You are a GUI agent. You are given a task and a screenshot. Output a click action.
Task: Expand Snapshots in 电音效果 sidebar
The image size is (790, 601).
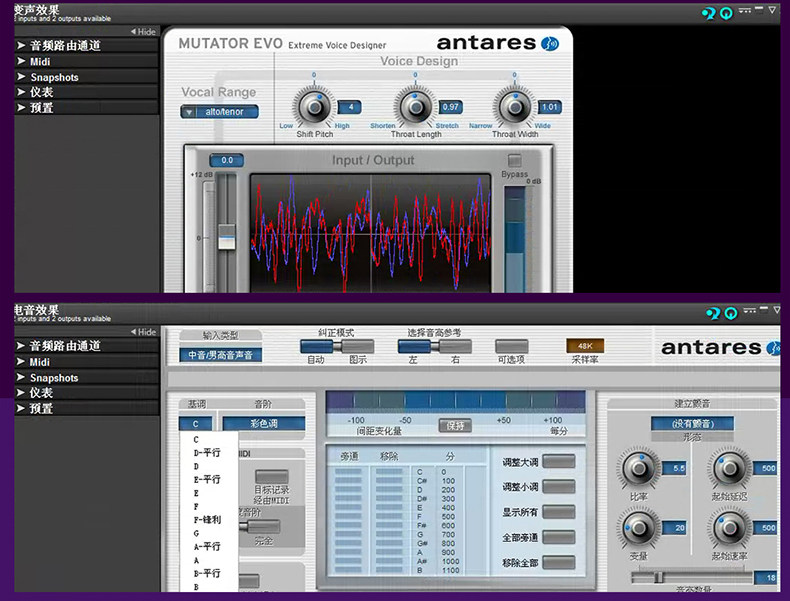86,378
